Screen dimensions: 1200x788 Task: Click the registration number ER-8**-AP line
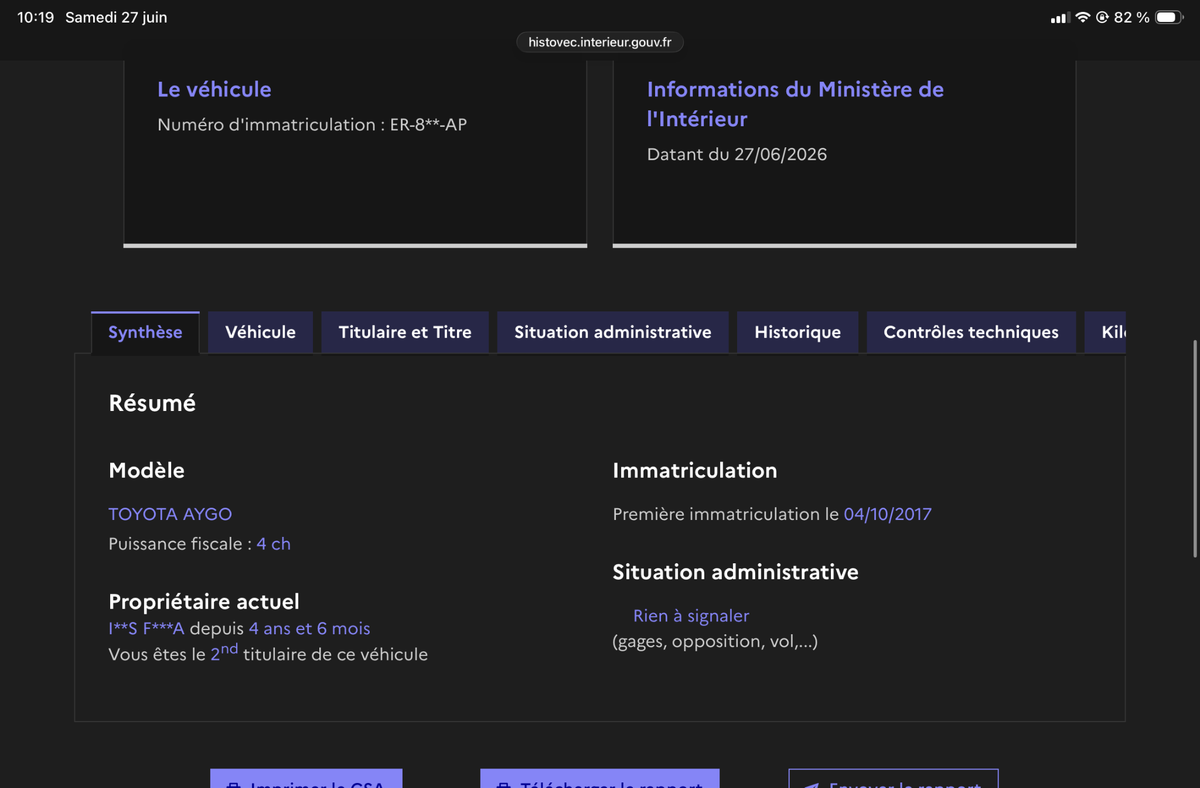(x=312, y=125)
